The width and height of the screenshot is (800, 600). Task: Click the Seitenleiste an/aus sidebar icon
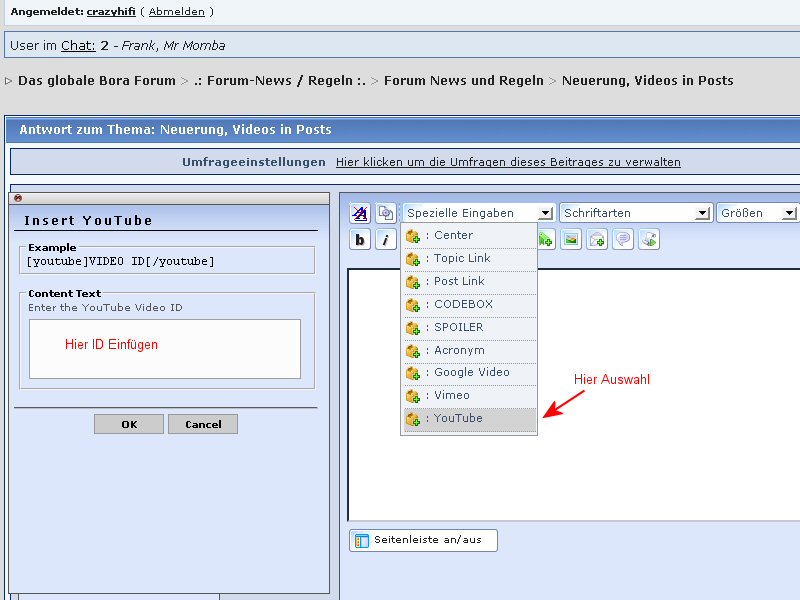click(x=362, y=540)
